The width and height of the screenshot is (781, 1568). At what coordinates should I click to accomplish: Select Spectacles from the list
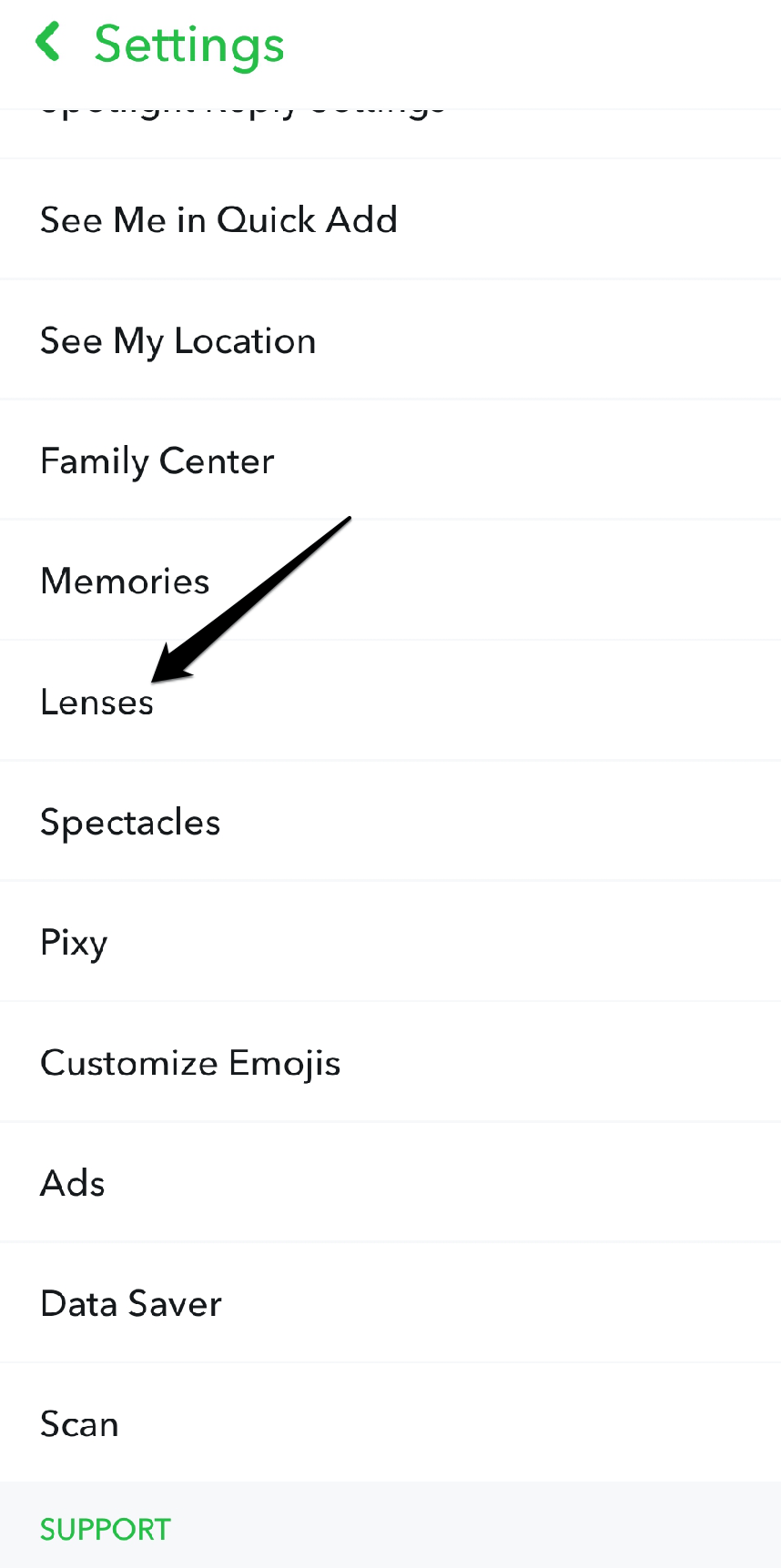tap(130, 821)
